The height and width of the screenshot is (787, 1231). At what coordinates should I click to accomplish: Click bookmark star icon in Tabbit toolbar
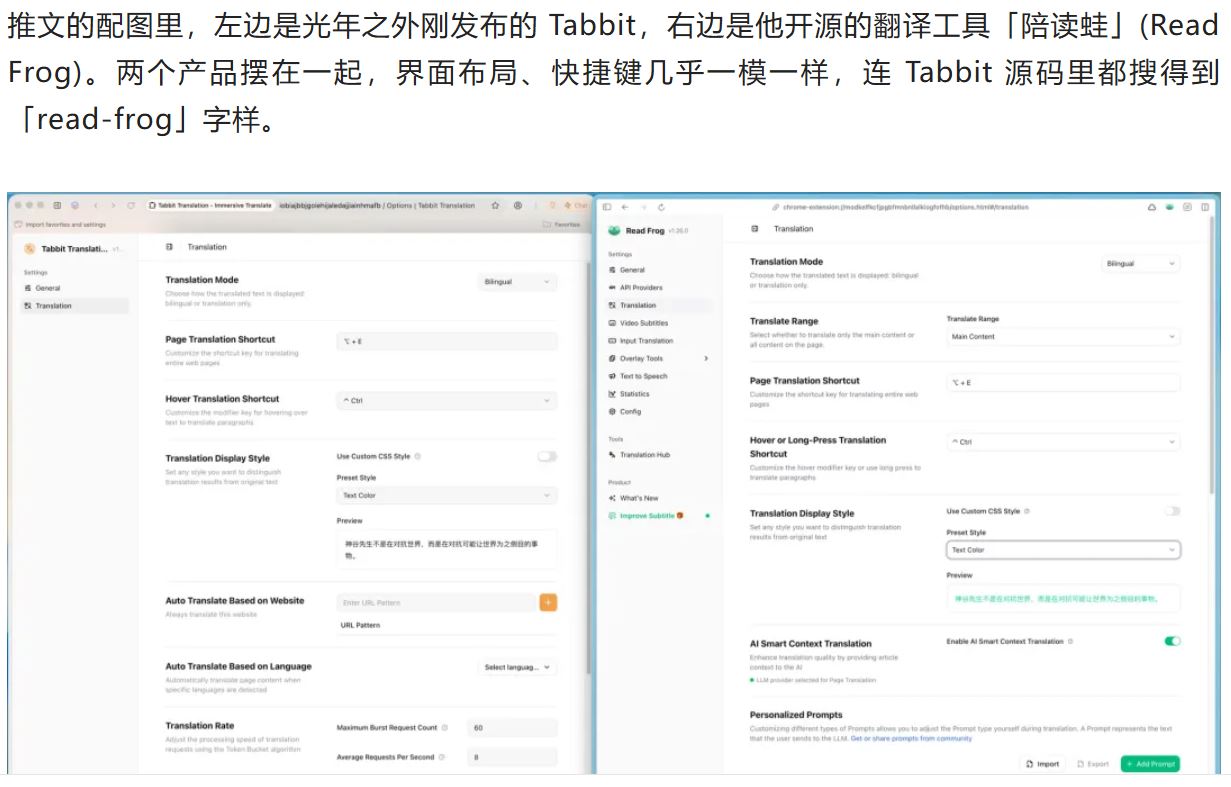[495, 205]
